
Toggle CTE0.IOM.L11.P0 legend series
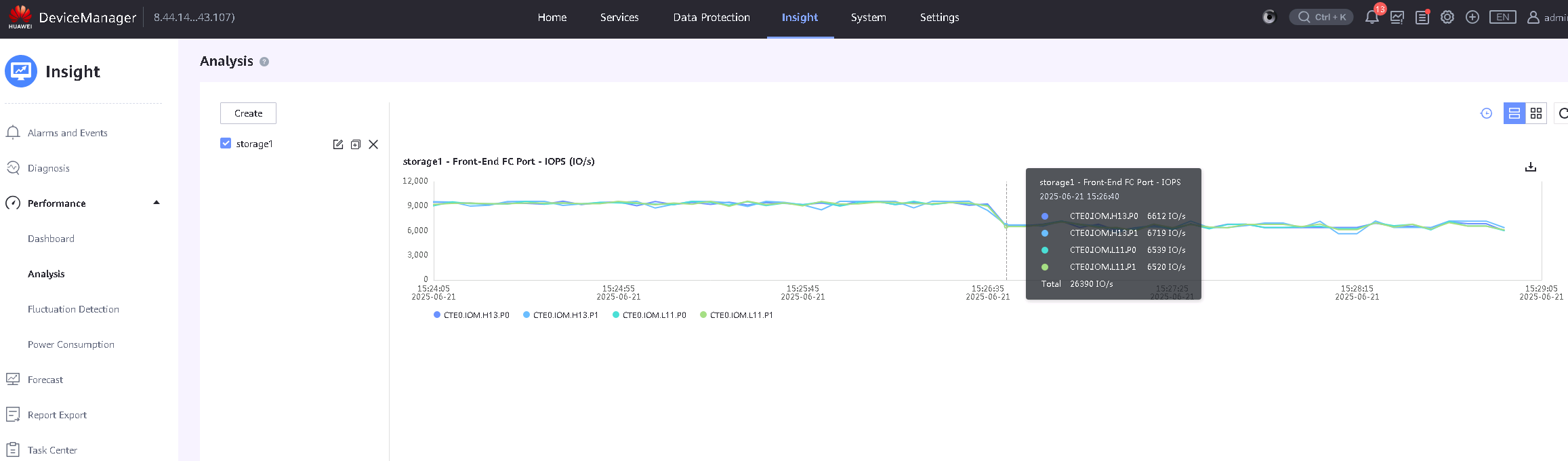click(x=649, y=315)
